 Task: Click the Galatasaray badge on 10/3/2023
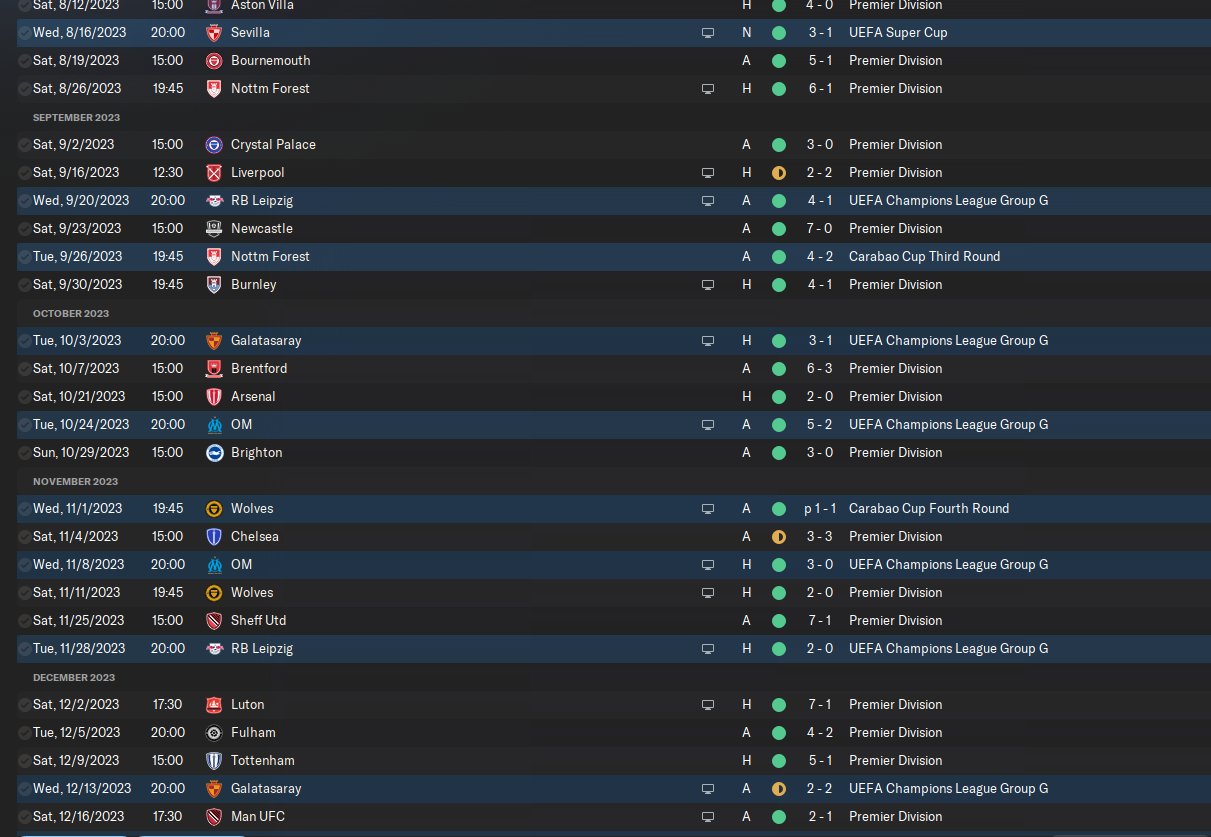coord(213,341)
